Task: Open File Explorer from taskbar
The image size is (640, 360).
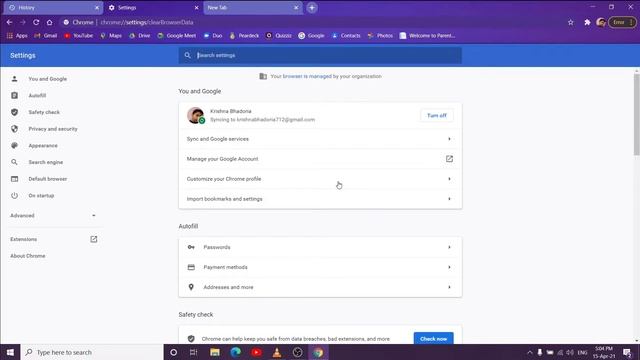Action: (x=215, y=352)
